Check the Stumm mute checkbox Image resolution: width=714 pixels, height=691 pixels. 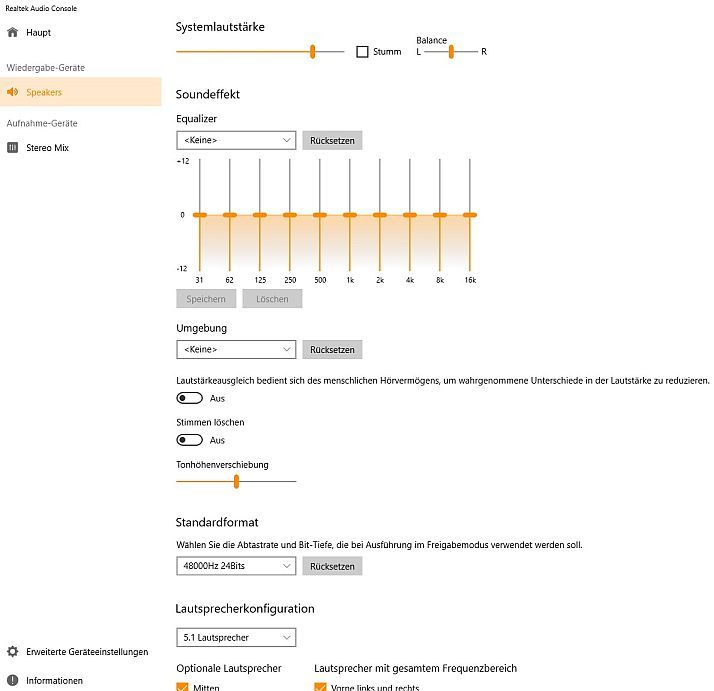(x=362, y=52)
